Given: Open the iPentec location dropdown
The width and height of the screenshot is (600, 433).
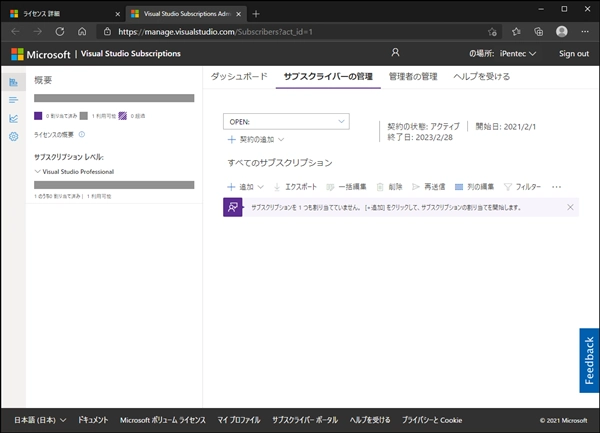Looking at the screenshot, I should [x=518, y=54].
